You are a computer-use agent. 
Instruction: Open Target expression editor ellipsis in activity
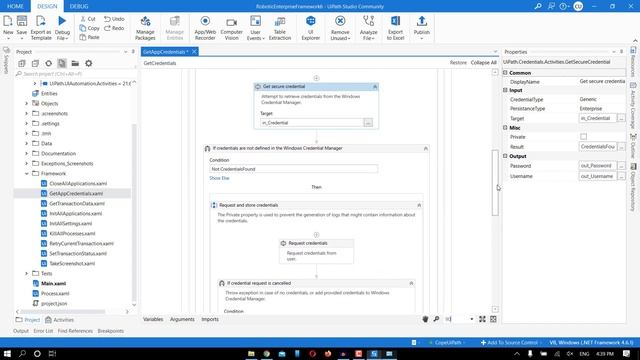point(368,123)
